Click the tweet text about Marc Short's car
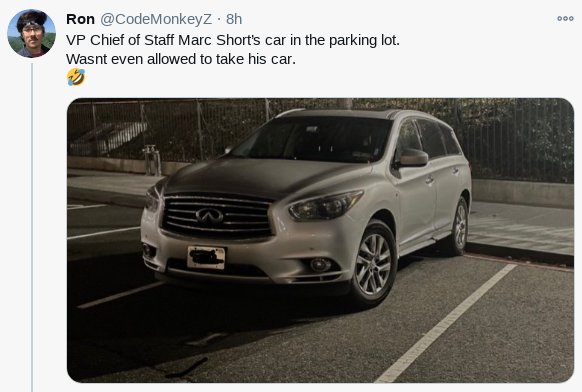 (x=233, y=40)
